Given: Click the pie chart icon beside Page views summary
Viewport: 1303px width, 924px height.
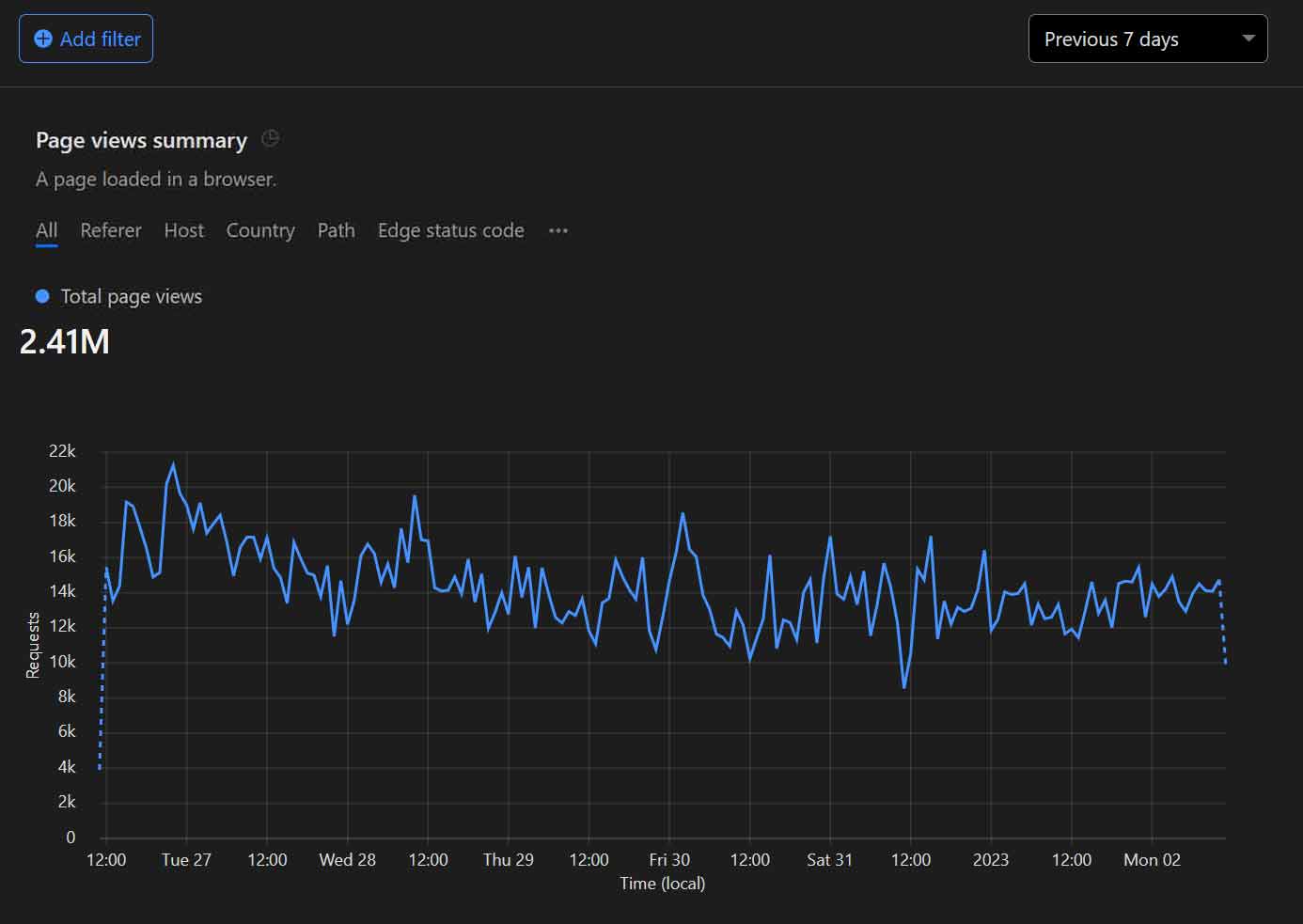Looking at the screenshot, I should [270, 139].
